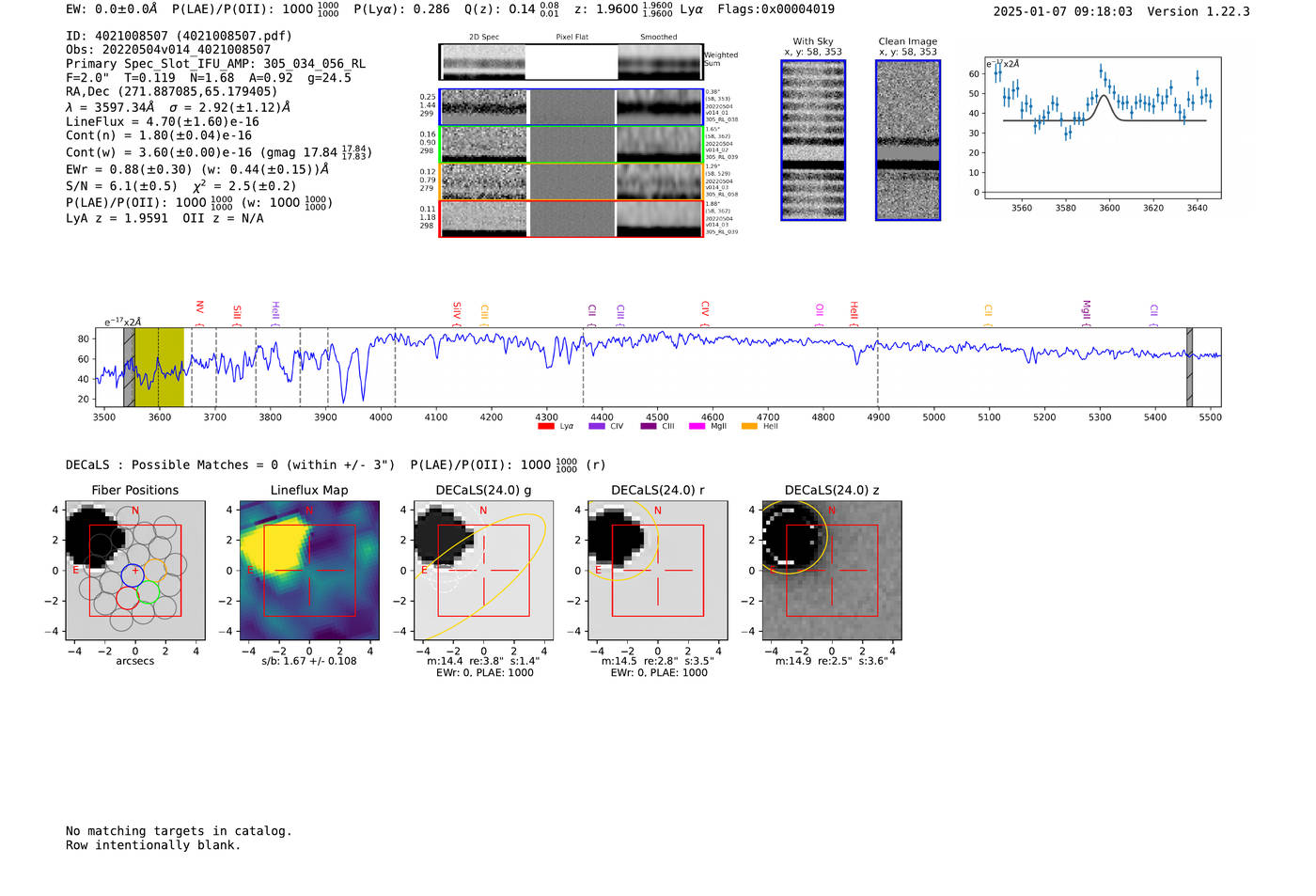Click the Pixel Flat column heading
This screenshot has width=1316, height=896.
click(x=572, y=38)
